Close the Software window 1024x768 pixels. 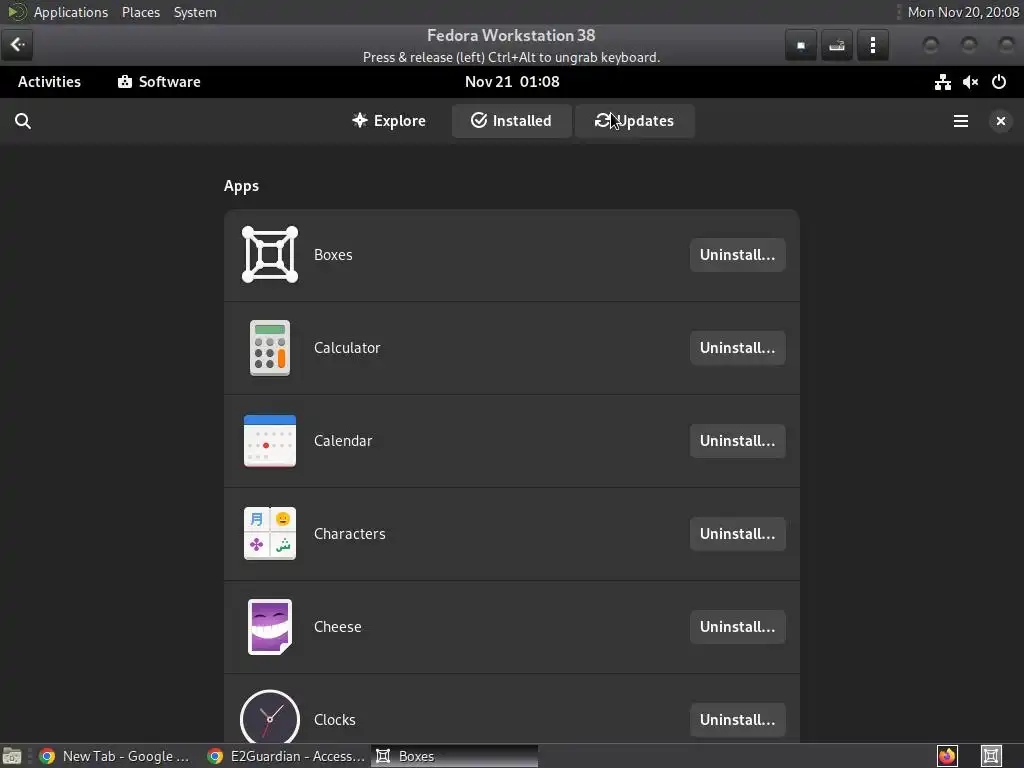[1000, 121]
